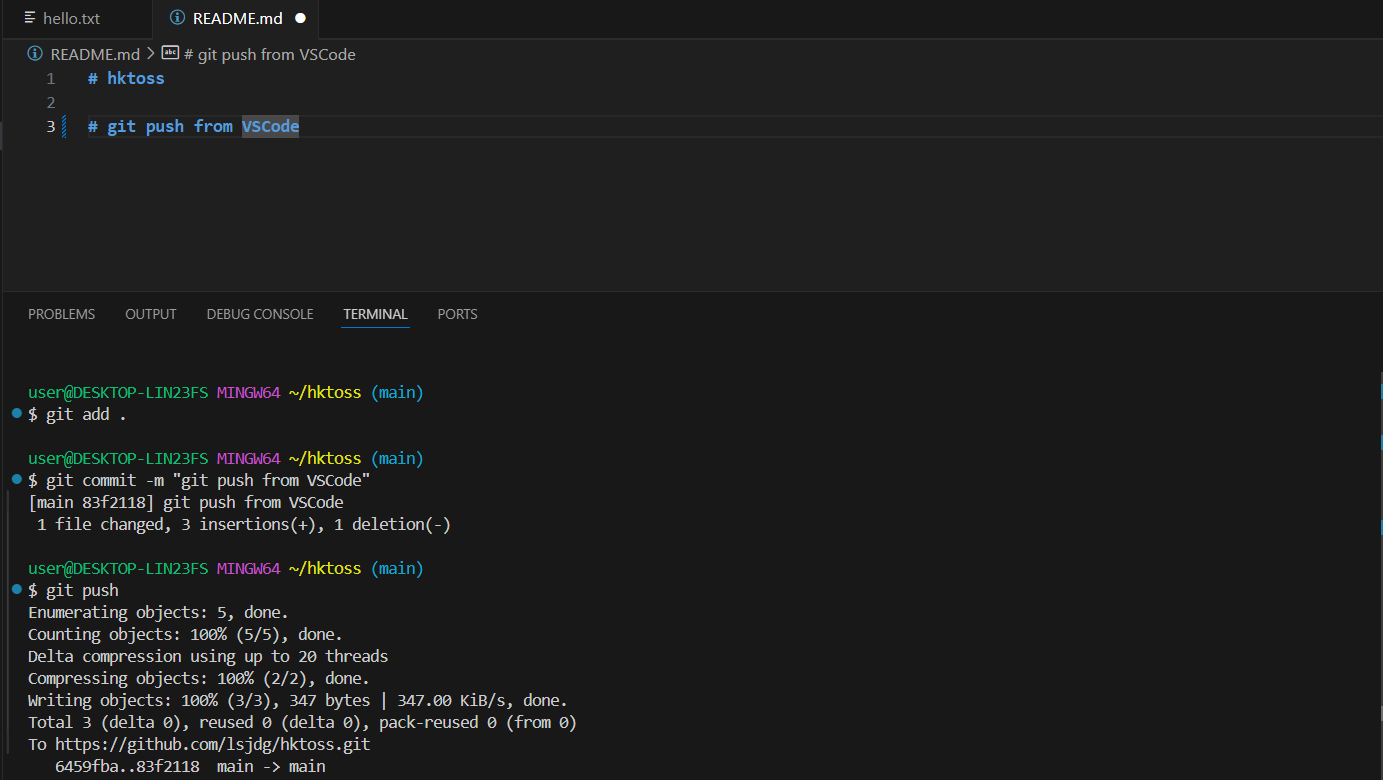Image resolution: width=1383 pixels, height=780 pixels.
Task: Switch to the DEBUG CONSOLE tab
Action: coord(259,314)
